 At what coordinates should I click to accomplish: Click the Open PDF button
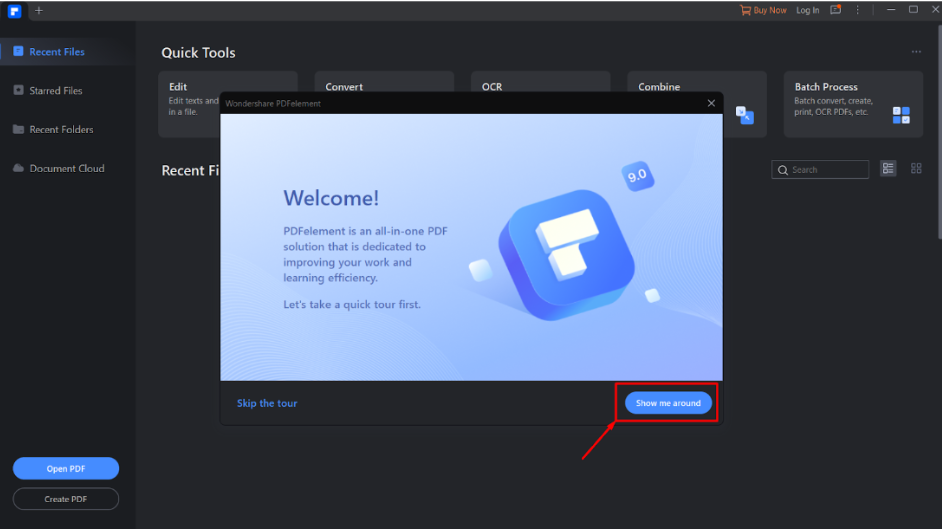coord(65,468)
